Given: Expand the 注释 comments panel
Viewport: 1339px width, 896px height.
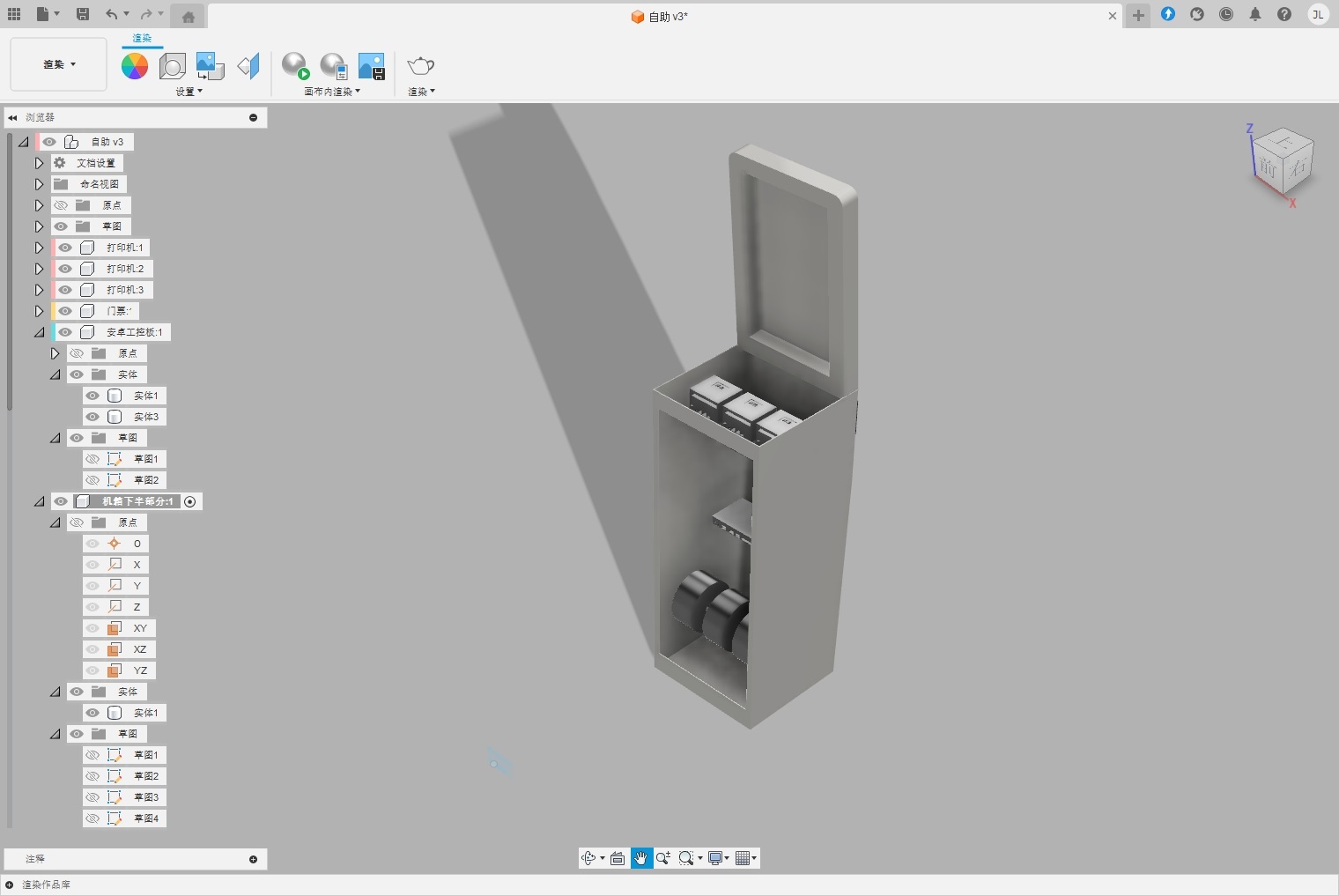Looking at the screenshot, I should tap(253, 859).
